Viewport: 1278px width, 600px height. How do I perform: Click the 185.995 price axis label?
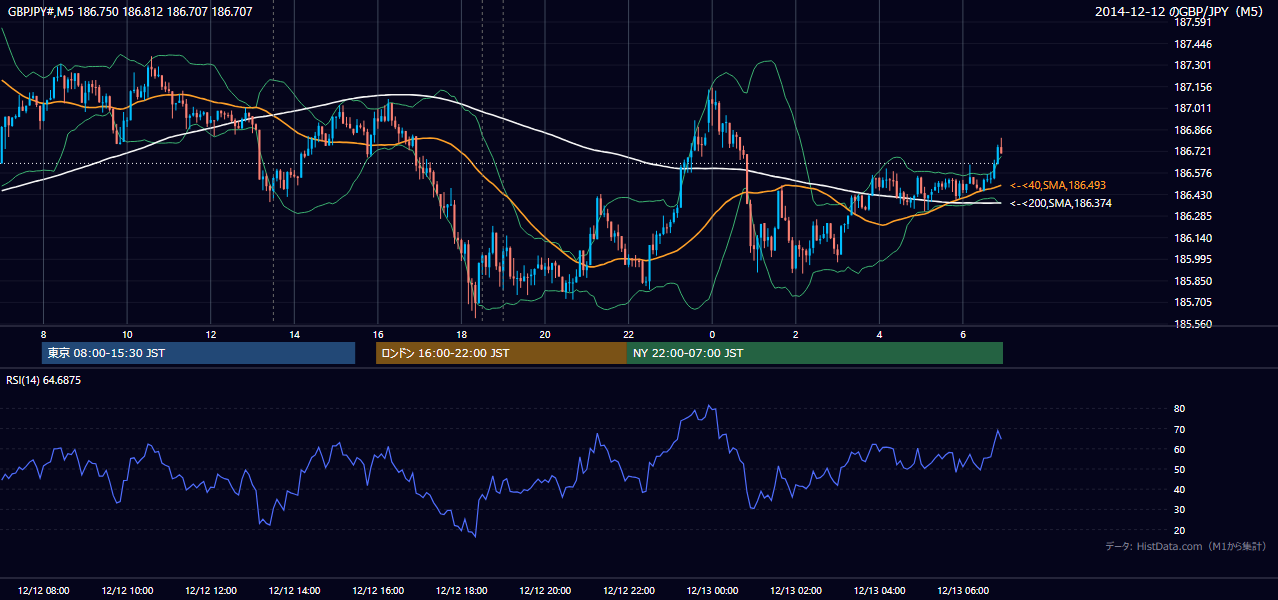1192,259
